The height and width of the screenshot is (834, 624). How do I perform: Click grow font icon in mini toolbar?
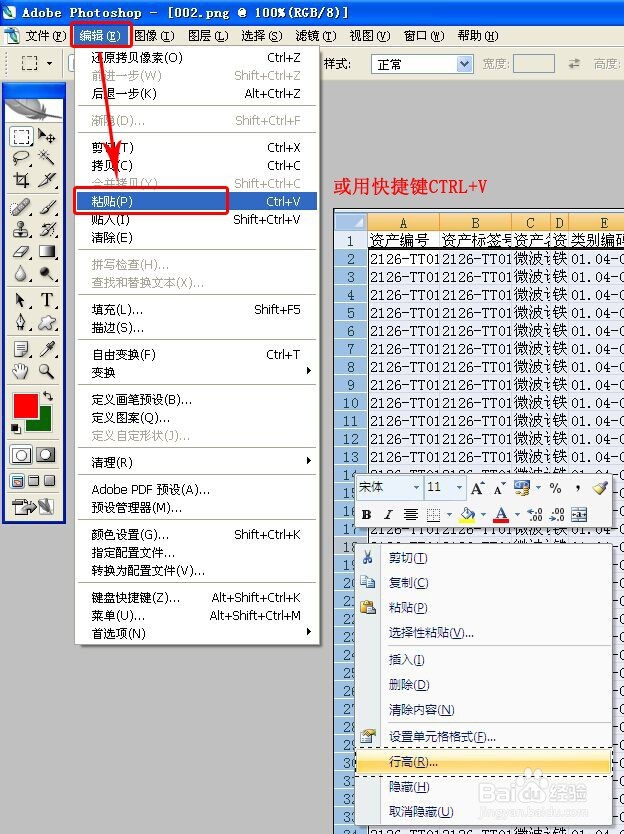[x=477, y=488]
